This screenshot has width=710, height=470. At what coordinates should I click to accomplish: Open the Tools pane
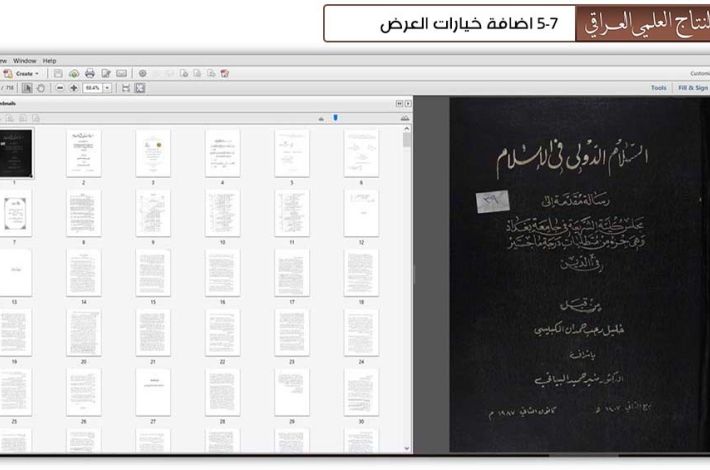658,88
